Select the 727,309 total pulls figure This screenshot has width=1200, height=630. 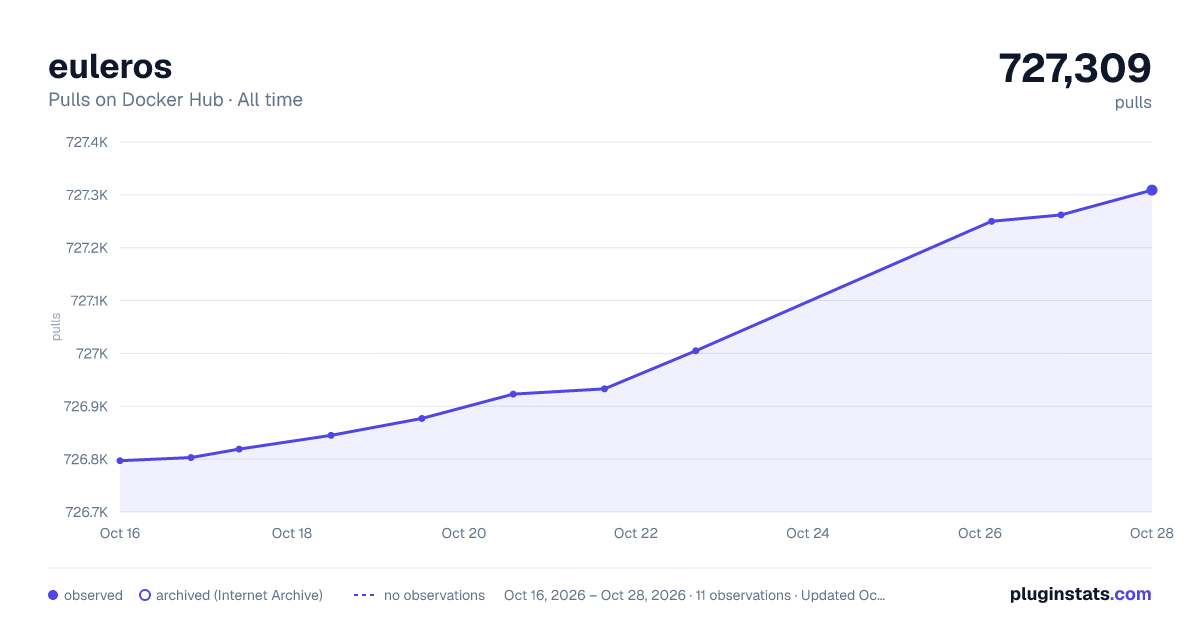point(1075,68)
